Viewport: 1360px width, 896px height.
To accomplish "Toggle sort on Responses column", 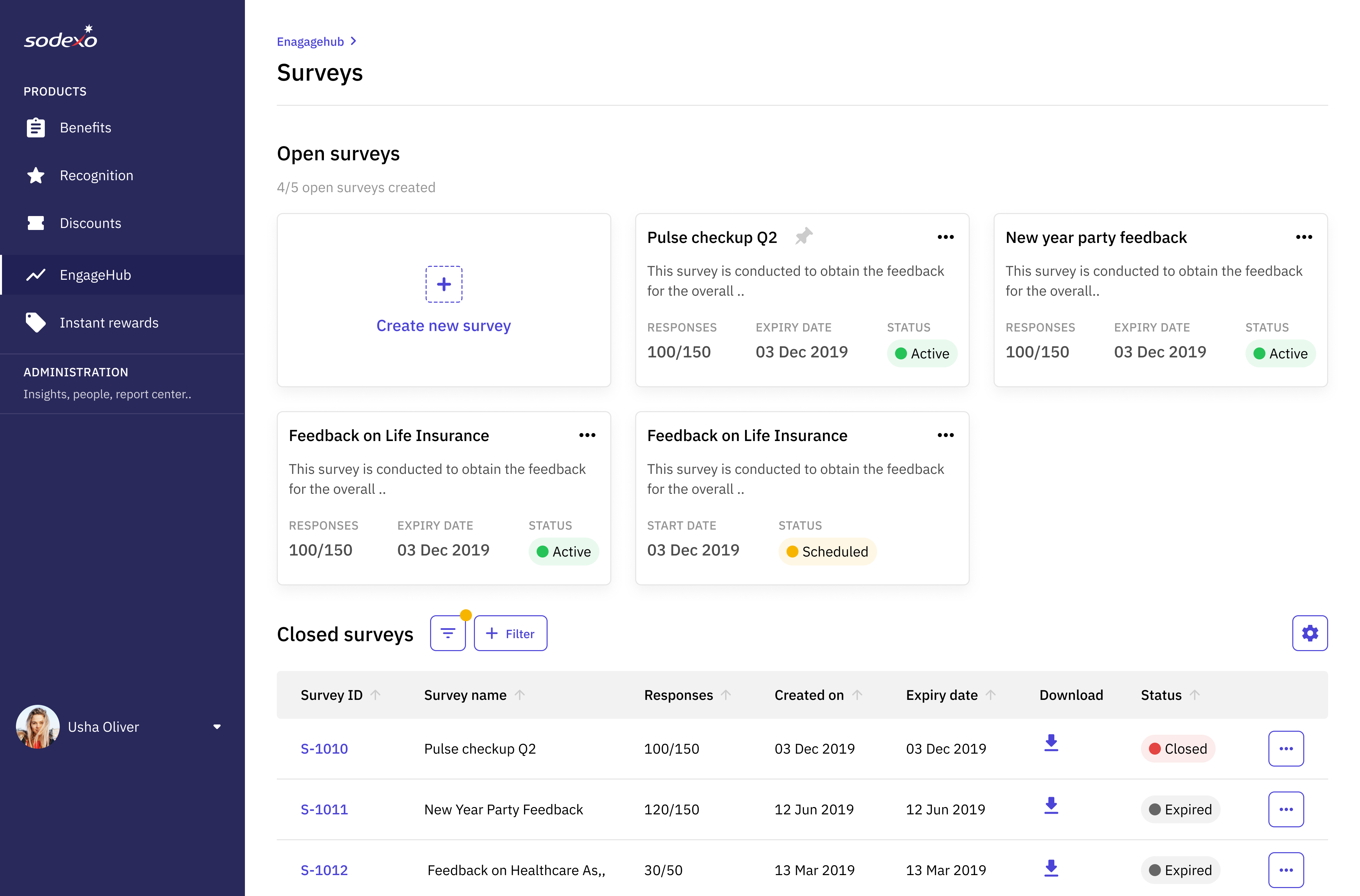I will 726,695.
